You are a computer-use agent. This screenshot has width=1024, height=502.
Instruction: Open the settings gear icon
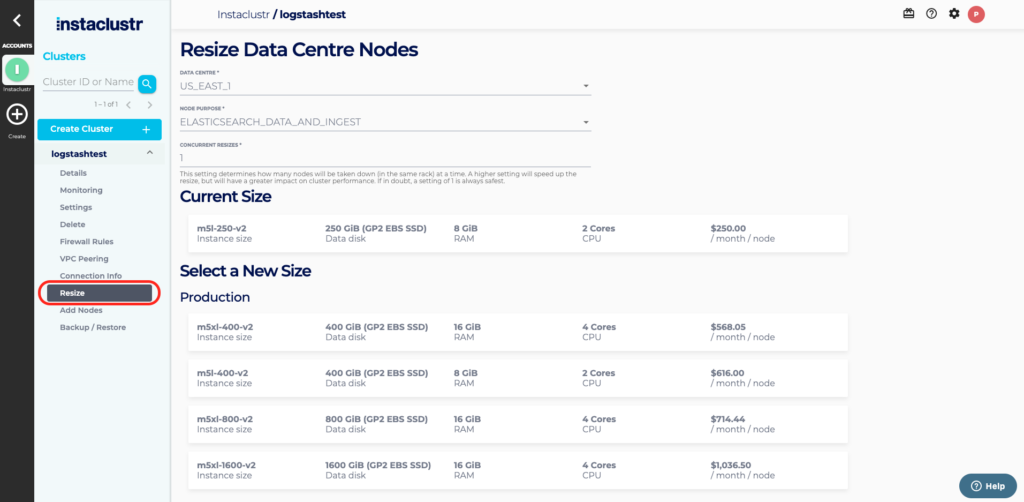(954, 14)
